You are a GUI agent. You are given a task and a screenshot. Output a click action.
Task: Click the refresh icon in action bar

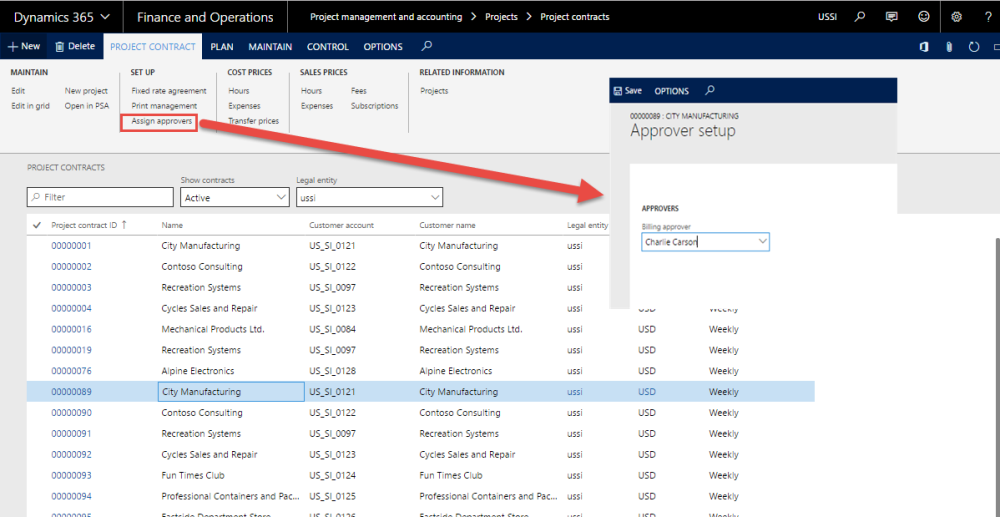point(973,47)
